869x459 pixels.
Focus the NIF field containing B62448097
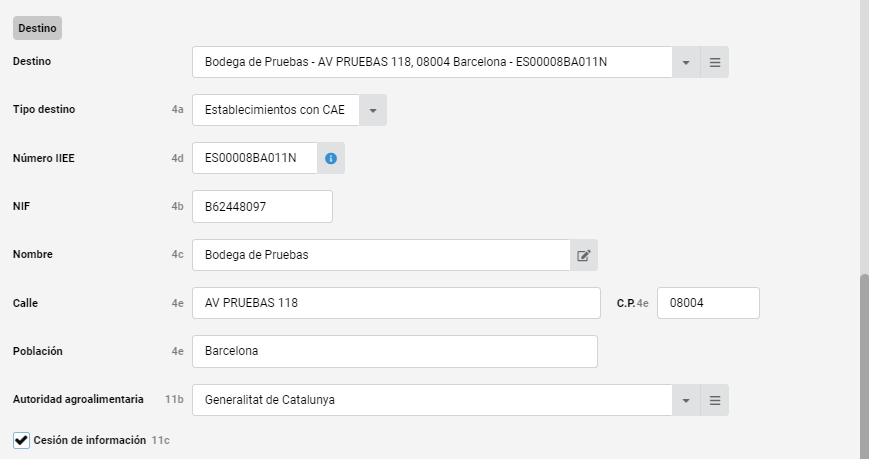[262, 207]
